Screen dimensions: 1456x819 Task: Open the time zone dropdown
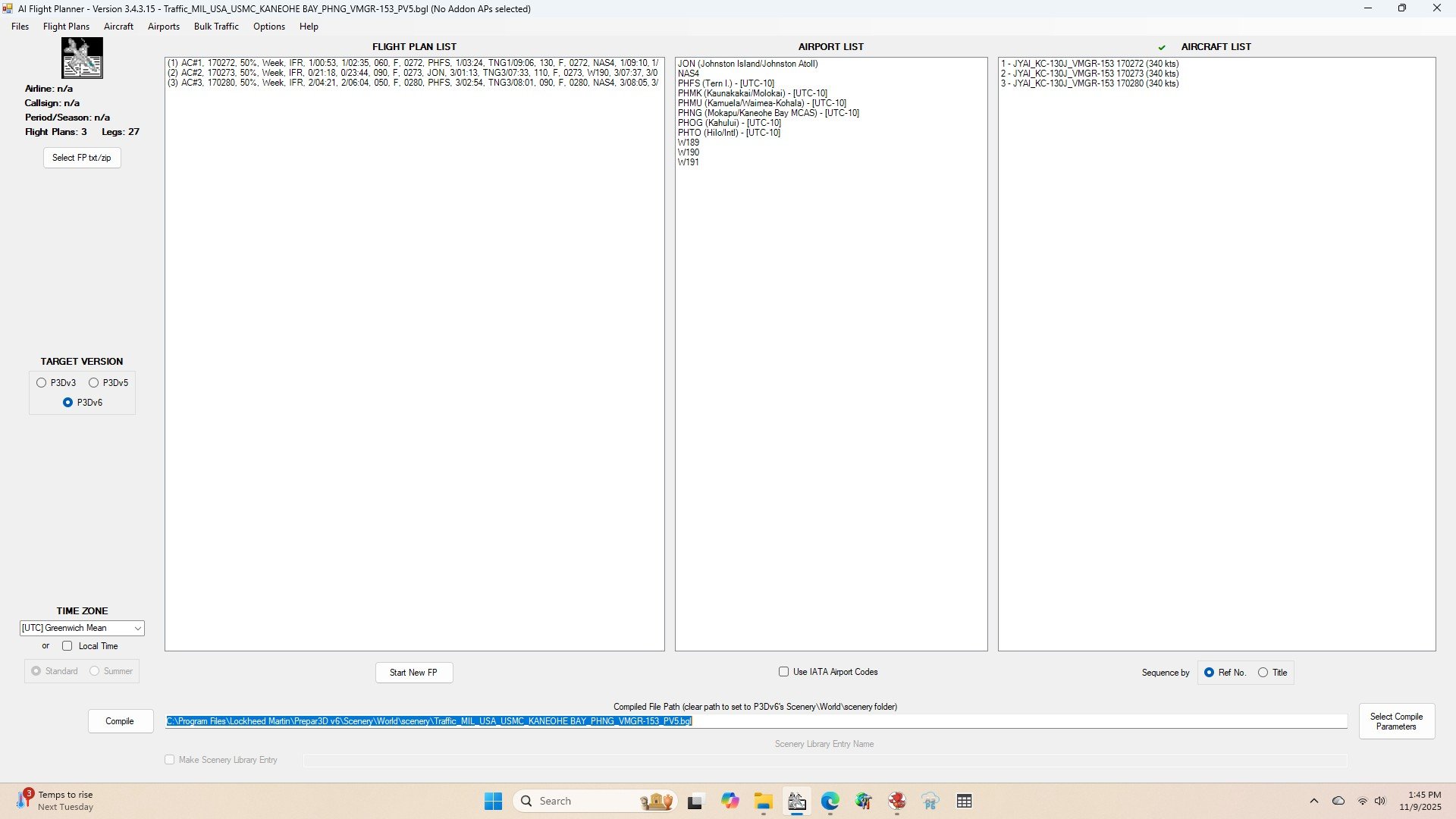tap(137, 629)
